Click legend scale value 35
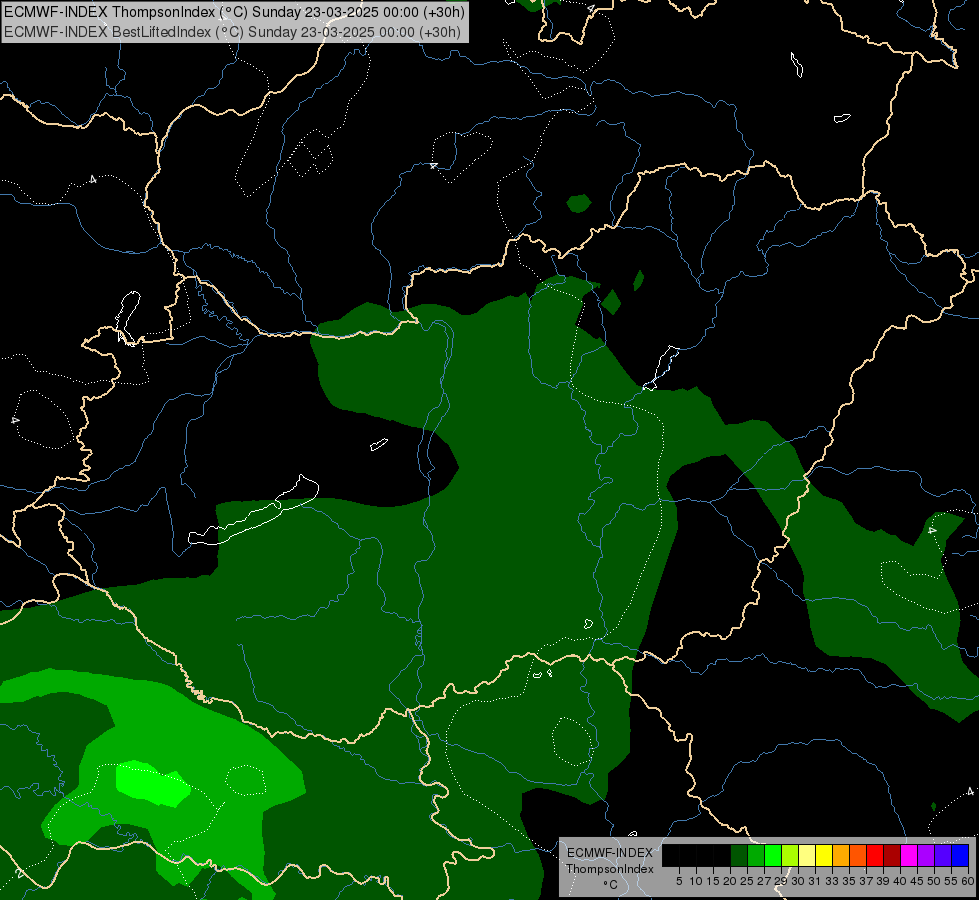 point(849,881)
